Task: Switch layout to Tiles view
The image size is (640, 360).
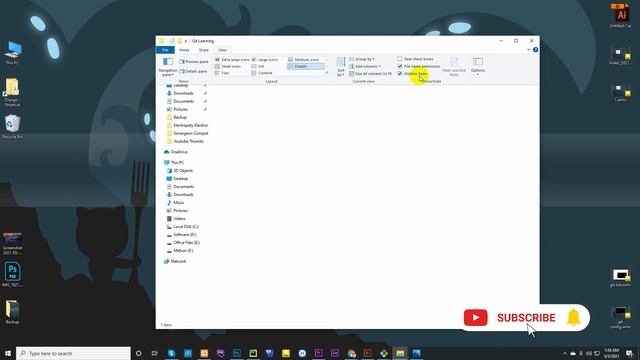Action: pos(222,73)
